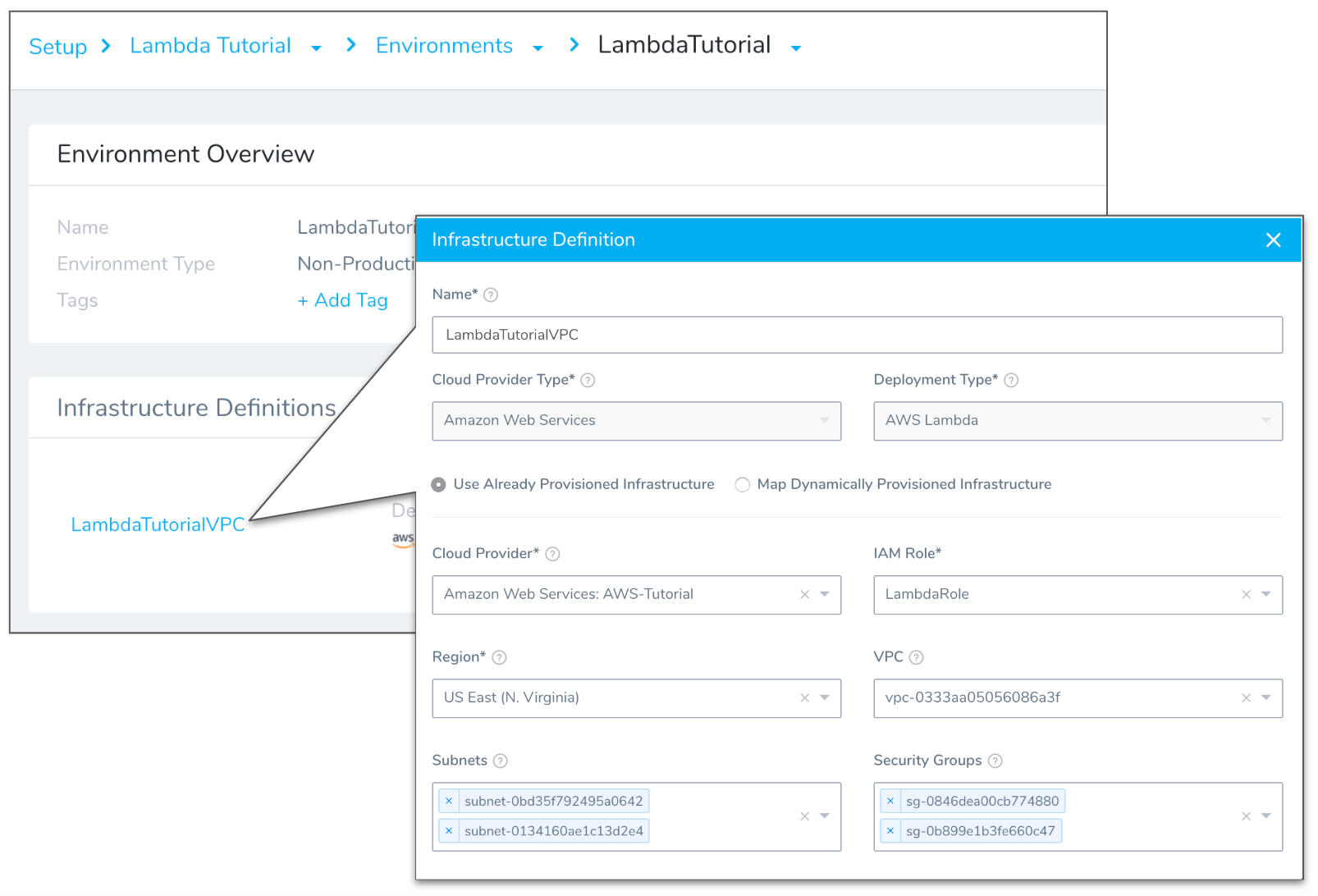Clear the US East region selection
Viewport: 1318px width, 896px height.
click(x=804, y=697)
